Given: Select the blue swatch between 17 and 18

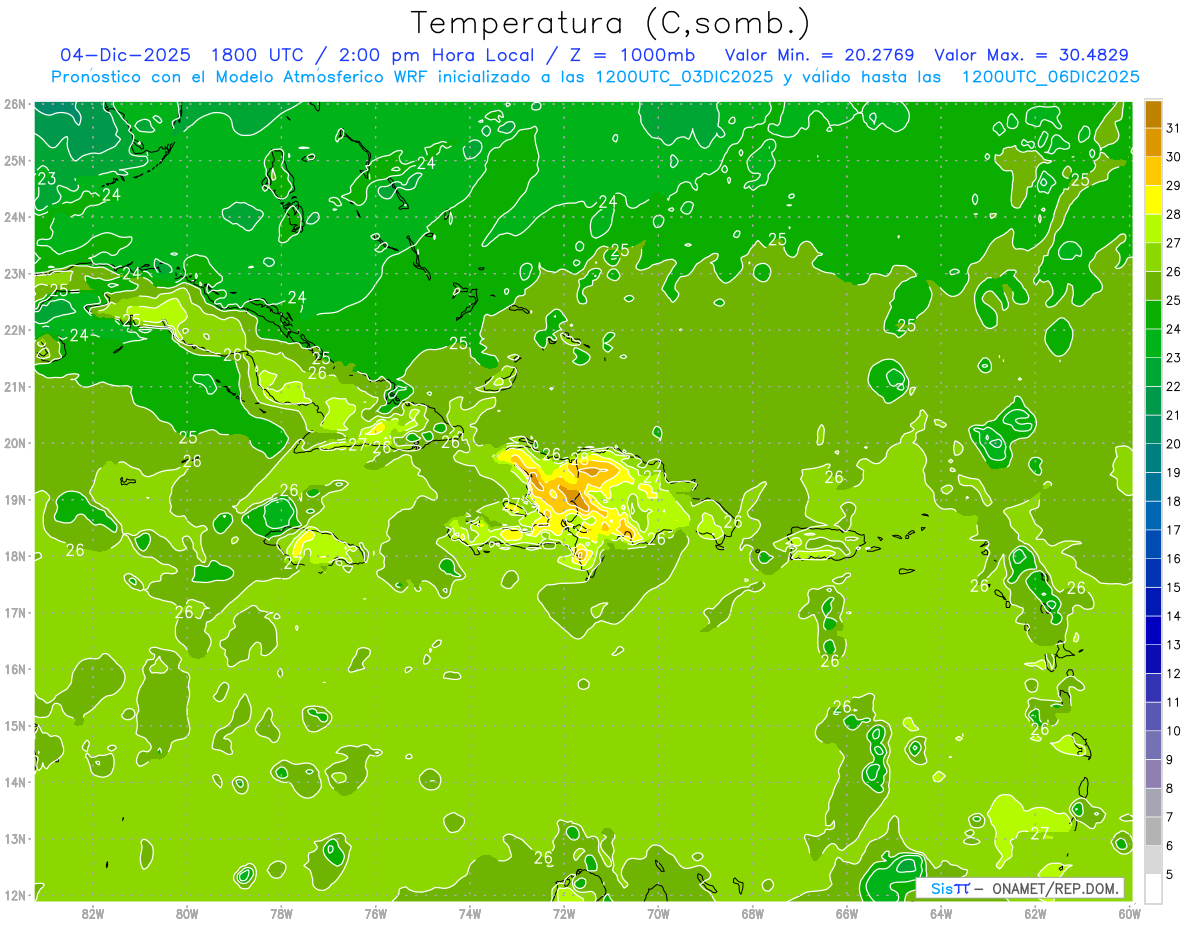Looking at the screenshot, I should (x=1153, y=515).
